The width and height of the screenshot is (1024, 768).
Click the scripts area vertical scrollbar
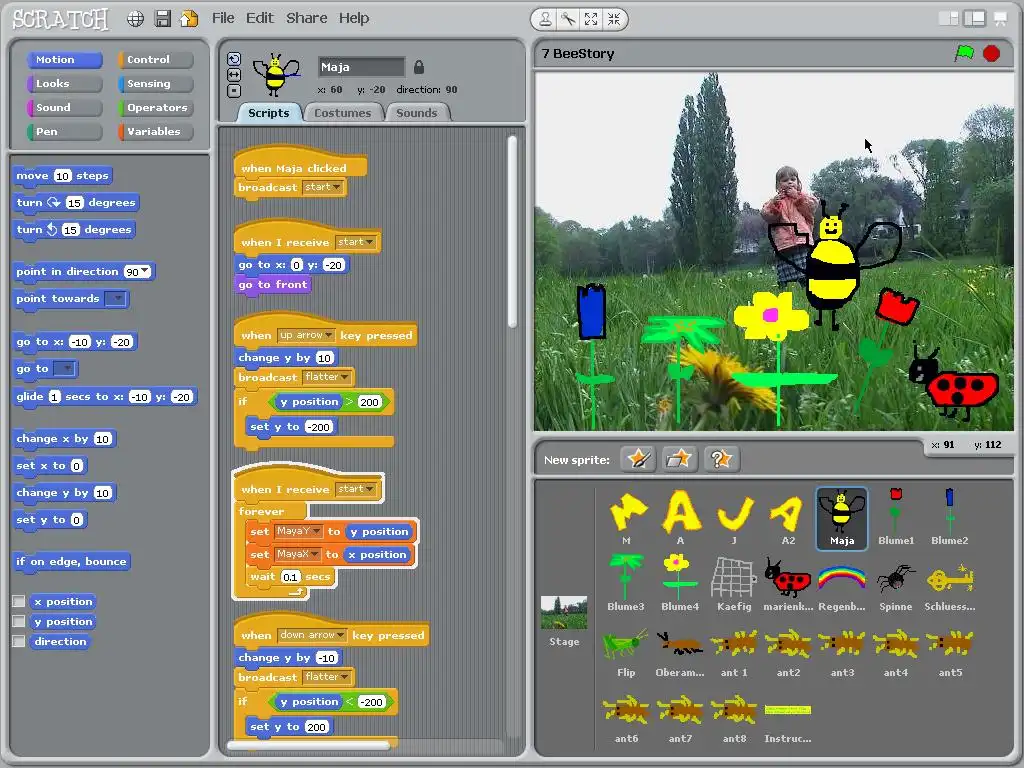click(512, 231)
